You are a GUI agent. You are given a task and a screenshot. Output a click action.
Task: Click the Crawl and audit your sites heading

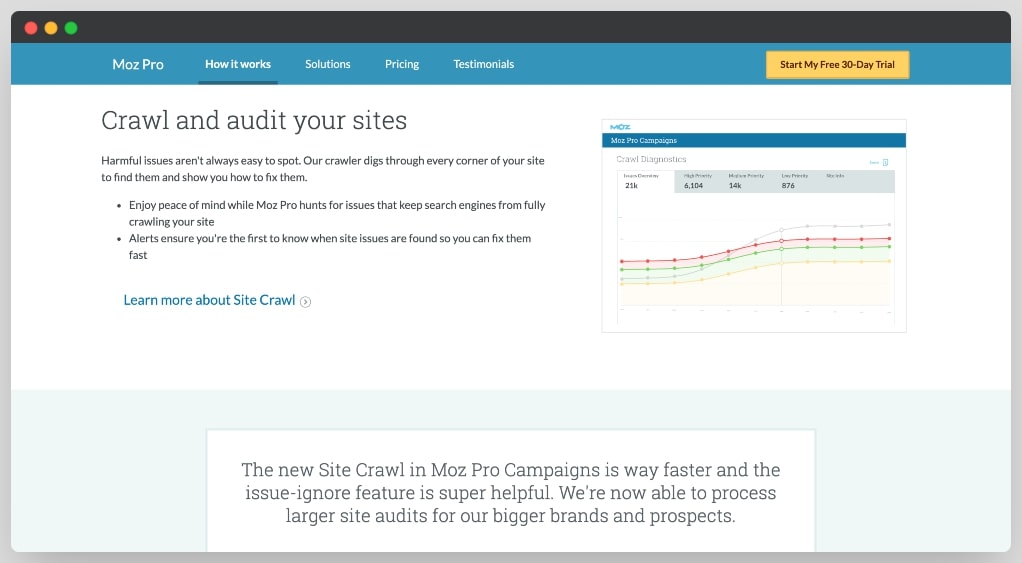[254, 121]
